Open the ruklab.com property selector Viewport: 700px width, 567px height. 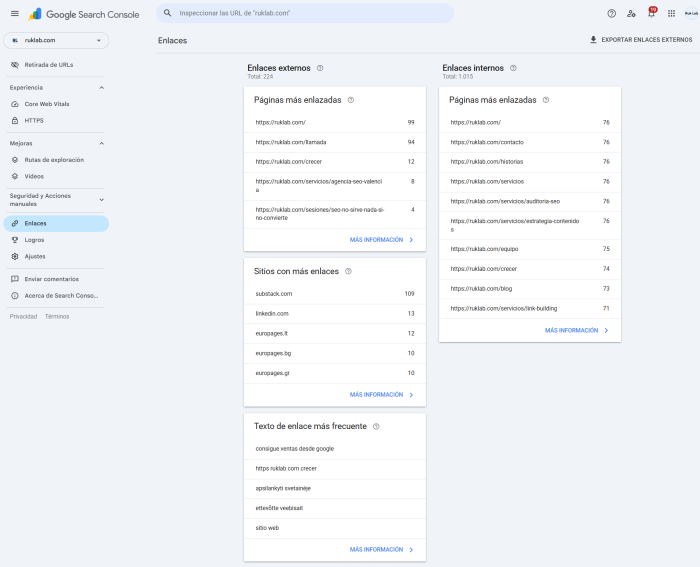(x=56, y=40)
